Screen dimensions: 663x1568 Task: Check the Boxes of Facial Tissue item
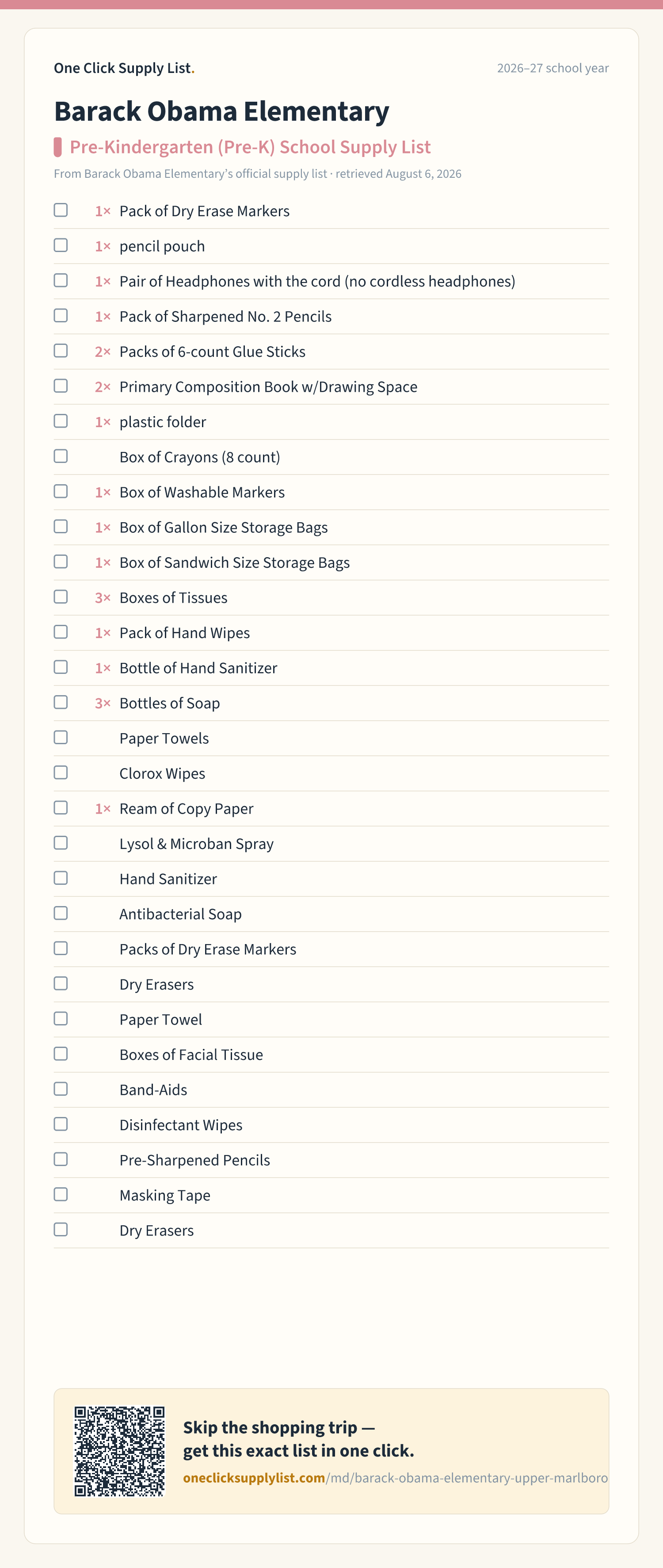(61, 1054)
